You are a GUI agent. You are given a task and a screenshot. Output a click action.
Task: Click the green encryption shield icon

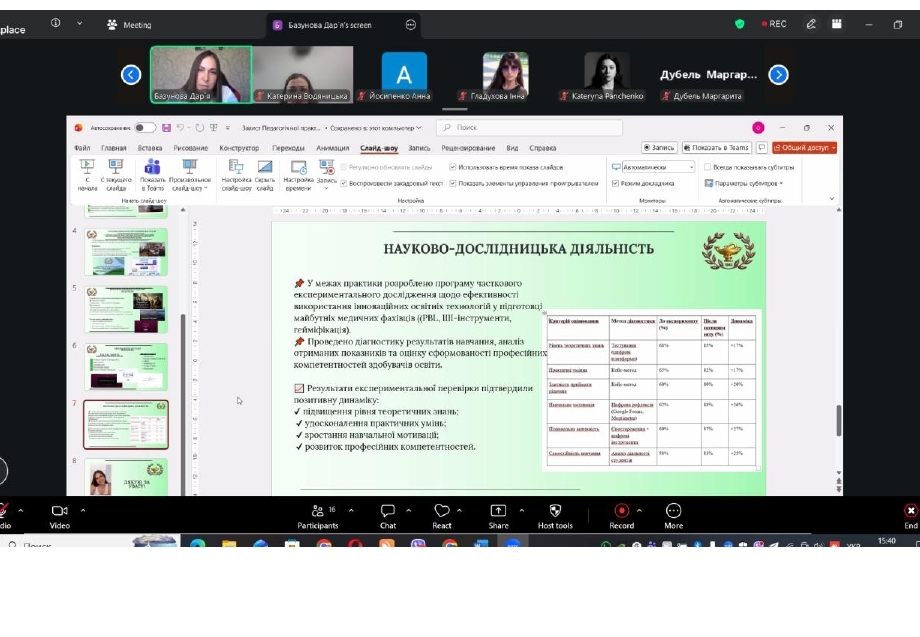739,24
